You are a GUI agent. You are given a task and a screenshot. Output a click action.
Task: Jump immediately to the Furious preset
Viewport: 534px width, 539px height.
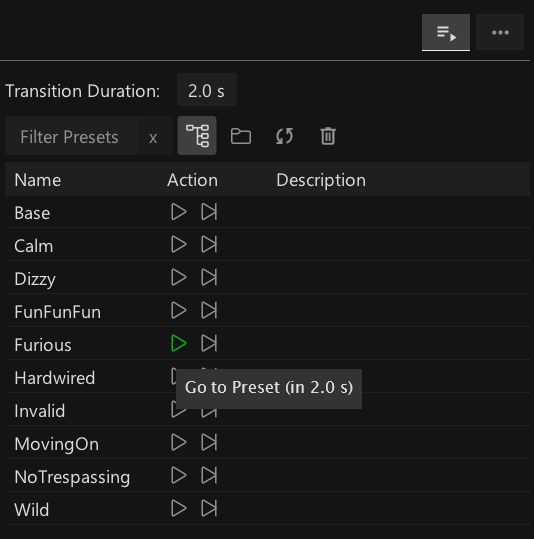click(x=209, y=343)
